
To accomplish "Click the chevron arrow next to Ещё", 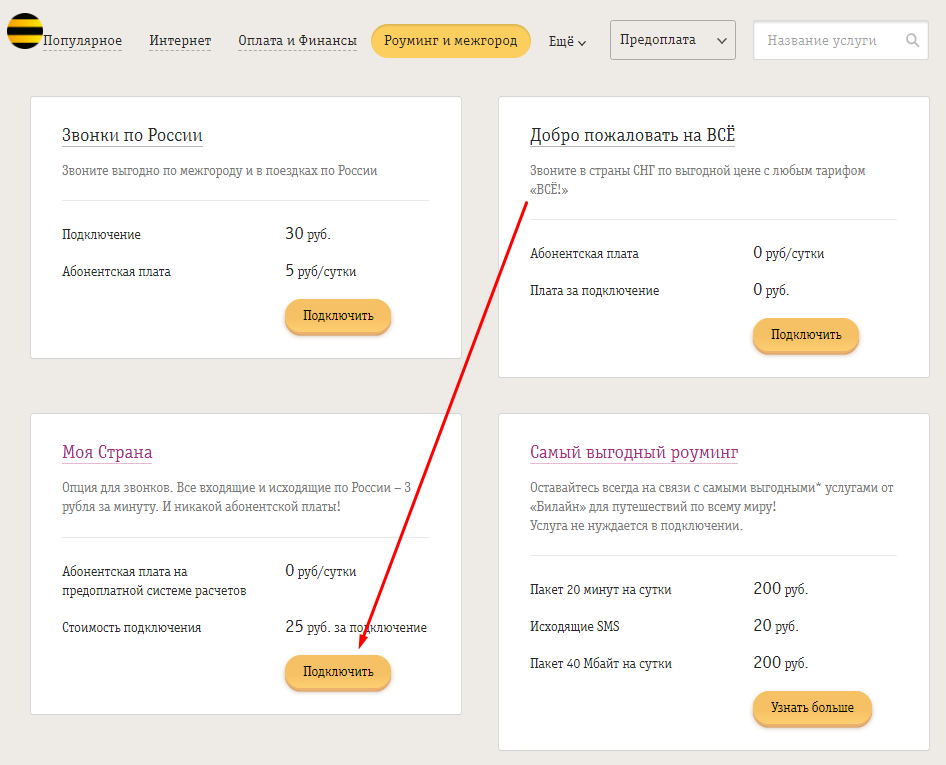I will pos(582,42).
